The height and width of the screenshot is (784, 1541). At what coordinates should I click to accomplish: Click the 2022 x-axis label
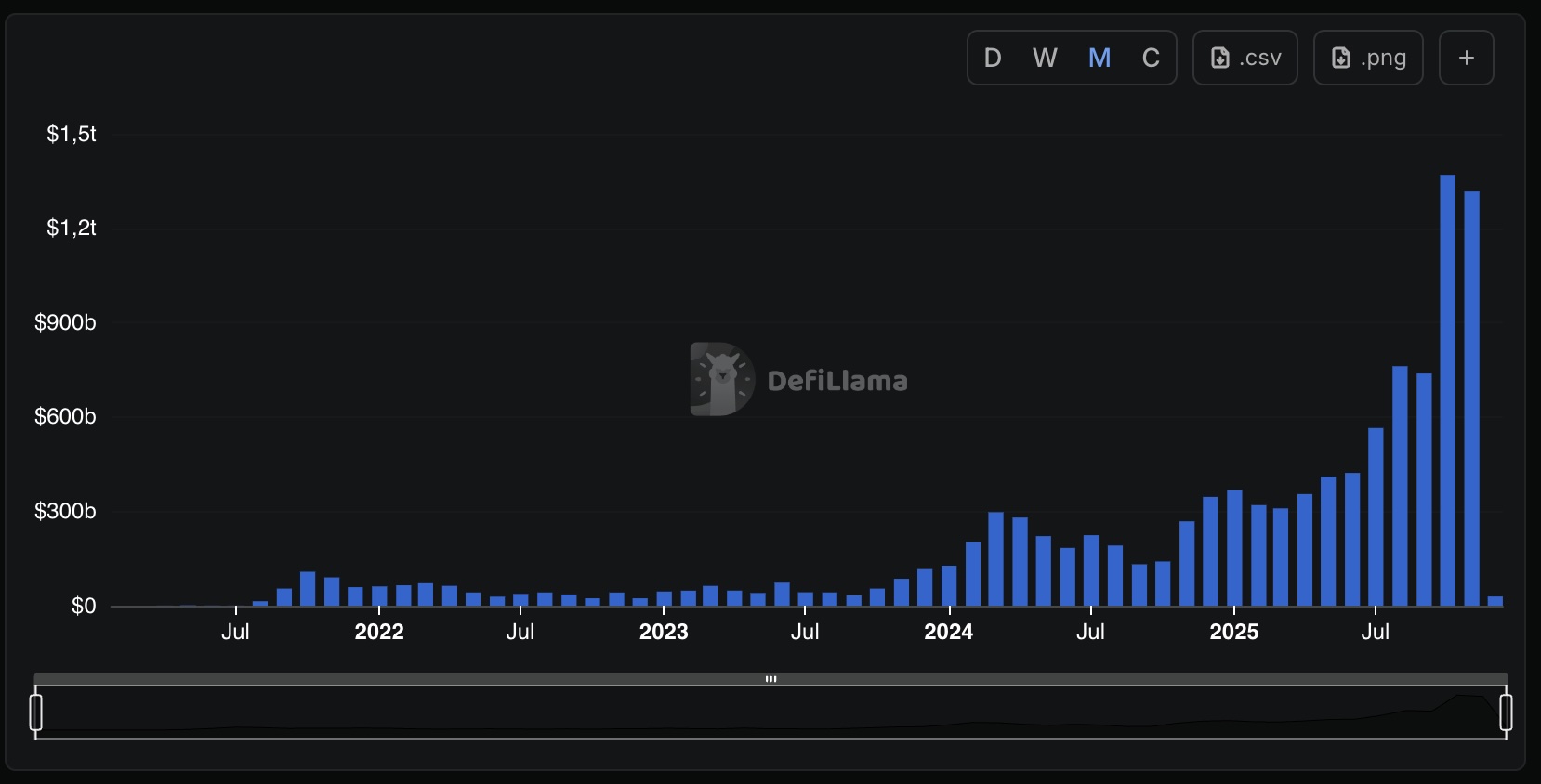click(x=379, y=632)
